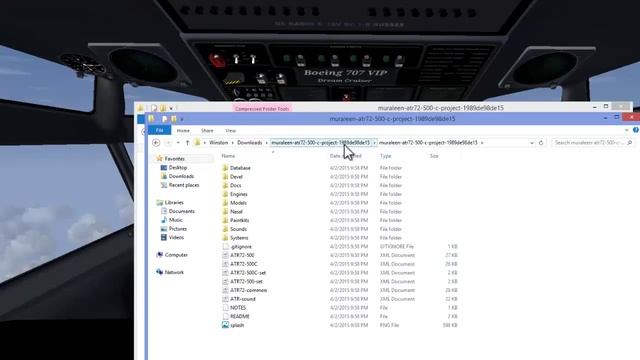Select the Docs folder icon
640x360 pixels.
(x=225, y=185)
